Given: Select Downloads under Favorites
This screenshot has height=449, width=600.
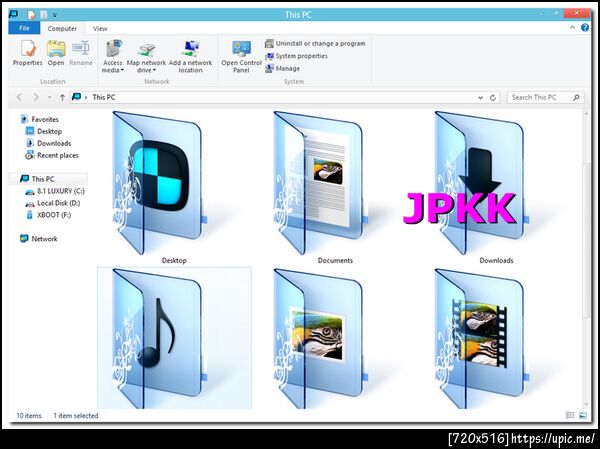Looking at the screenshot, I should 48,143.
